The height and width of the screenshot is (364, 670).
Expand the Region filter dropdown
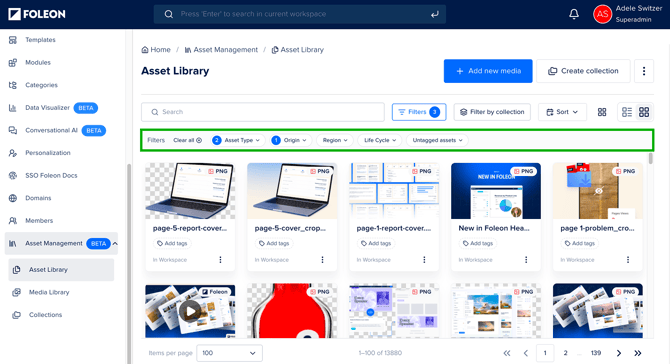click(x=335, y=140)
